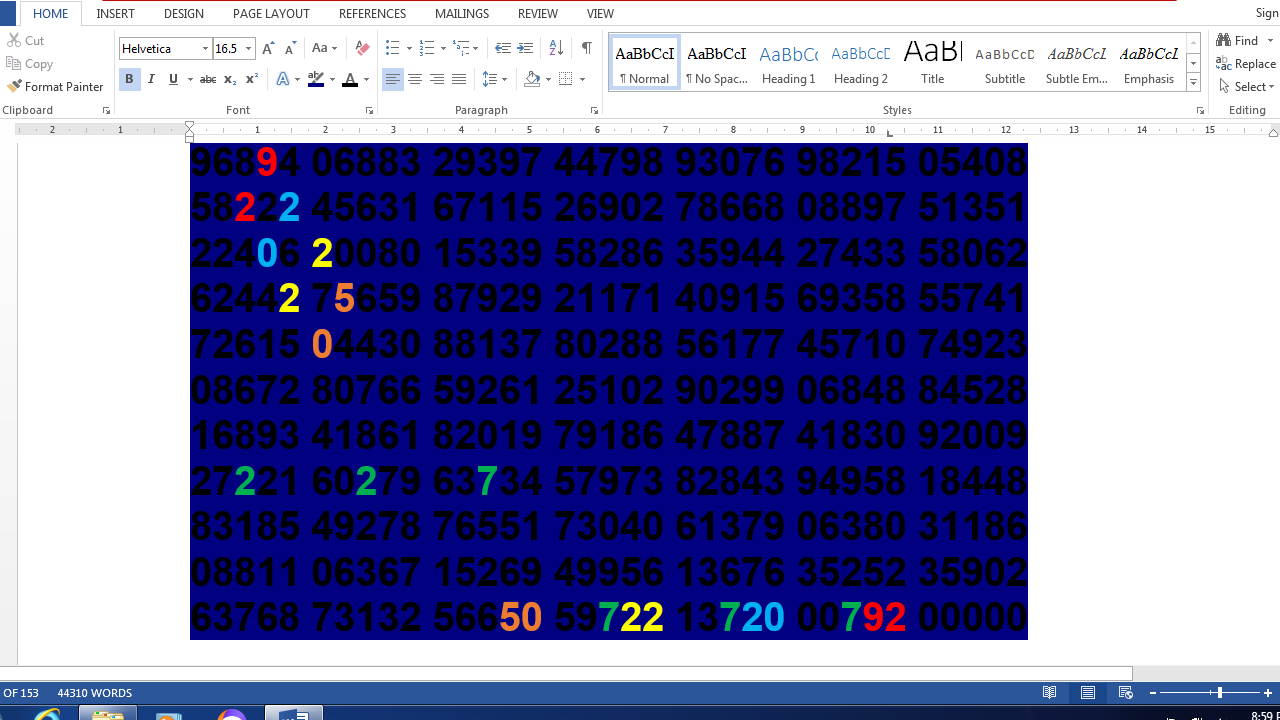The height and width of the screenshot is (720, 1280).
Task: Switch to Read Mode view in status bar
Action: (x=1049, y=693)
